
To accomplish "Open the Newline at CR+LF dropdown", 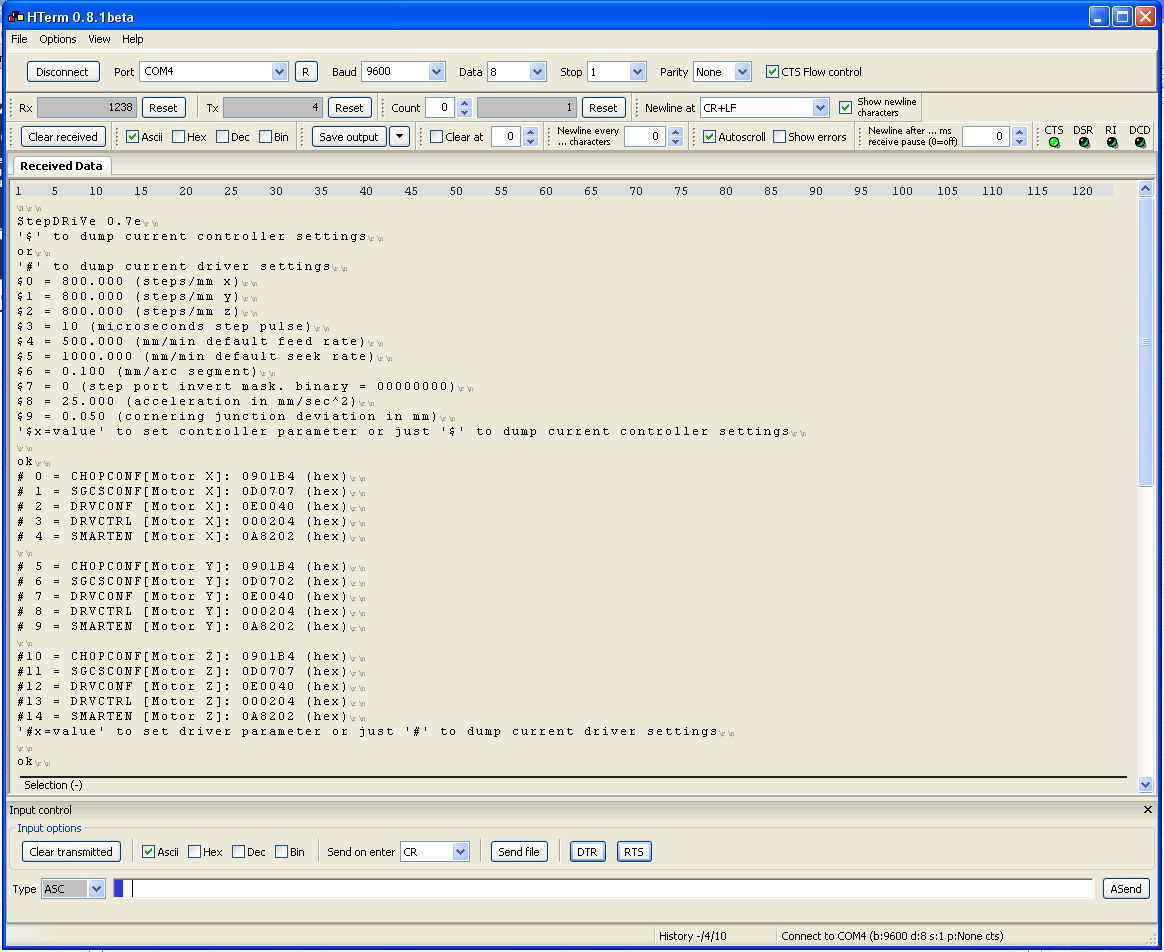I will [x=820, y=108].
